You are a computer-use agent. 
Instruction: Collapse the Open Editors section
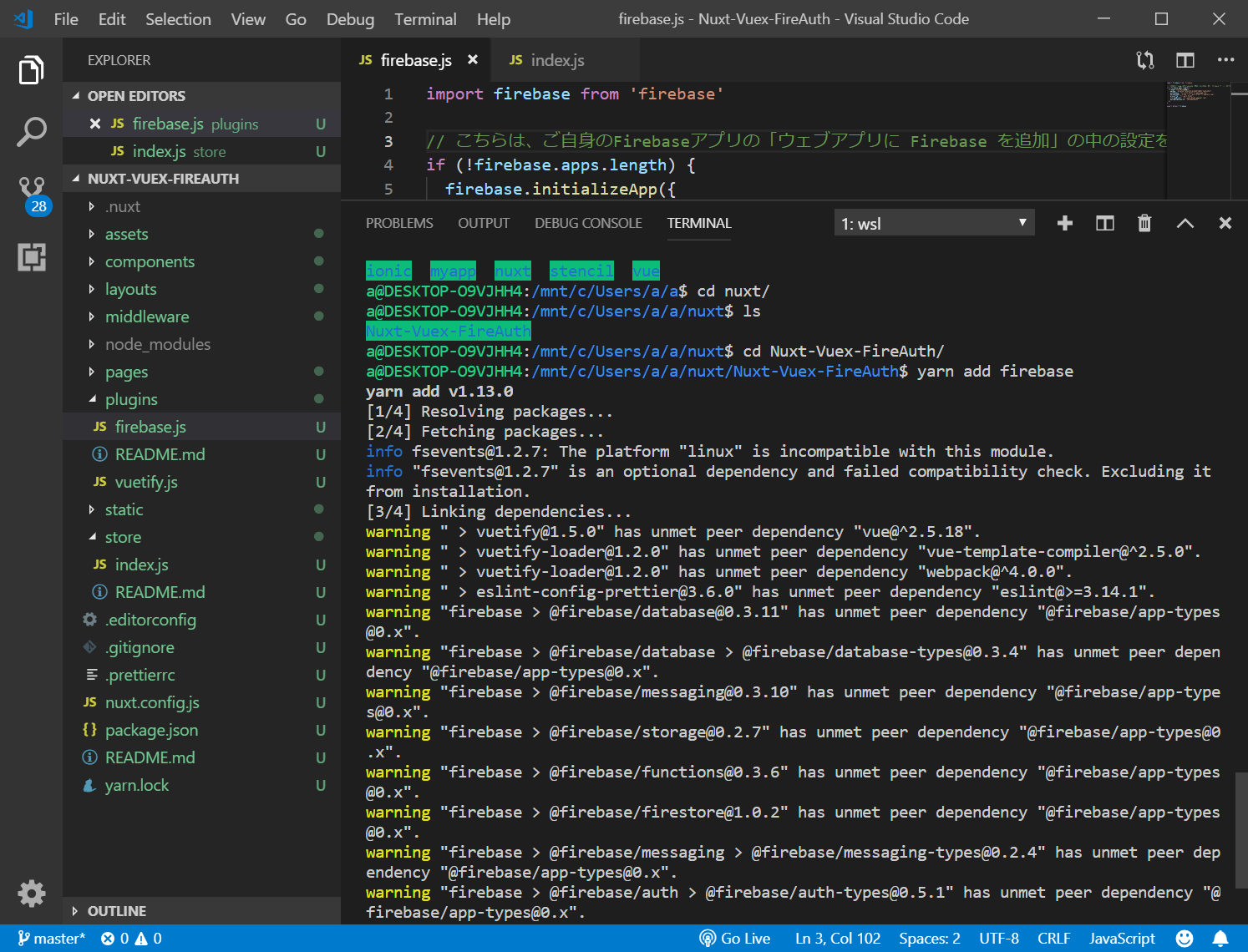pyautogui.click(x=201, y=96)
